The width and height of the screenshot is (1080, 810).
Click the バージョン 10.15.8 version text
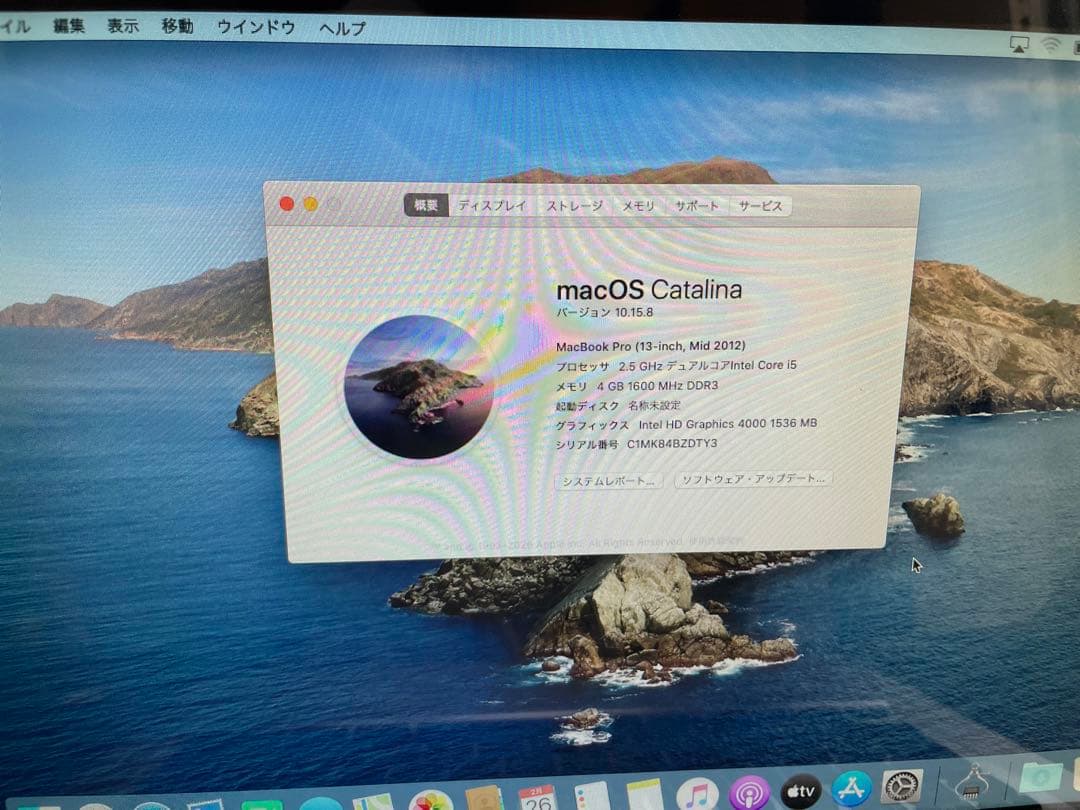pyautogui.click(x=605, y=312)
